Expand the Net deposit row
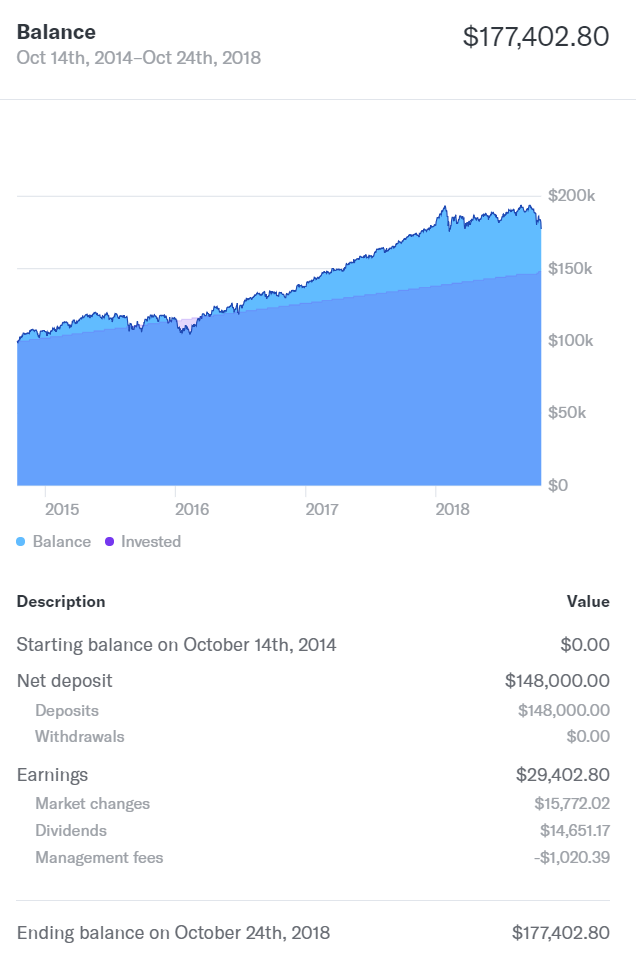This screenshot has height=959, width=636. (313, 681)
